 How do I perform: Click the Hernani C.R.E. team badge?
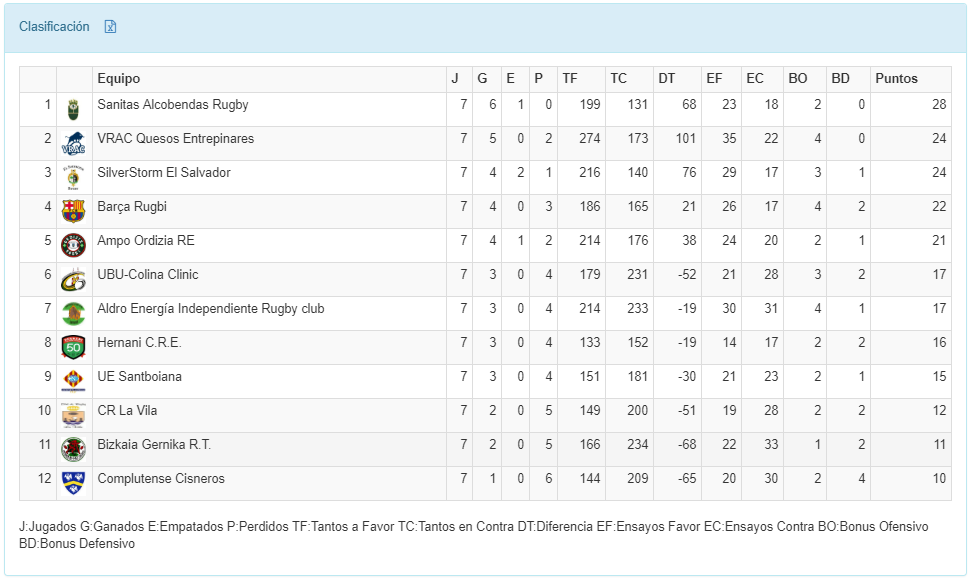73,347
